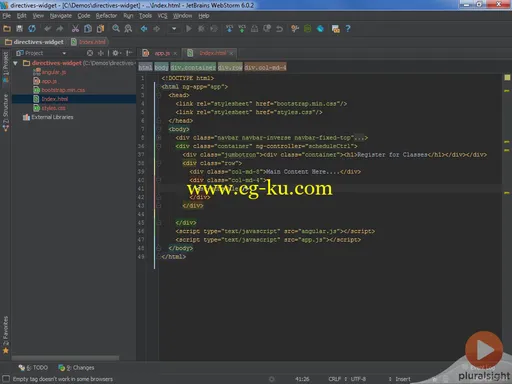Toggle the Changes tool window button

point(76,367)
